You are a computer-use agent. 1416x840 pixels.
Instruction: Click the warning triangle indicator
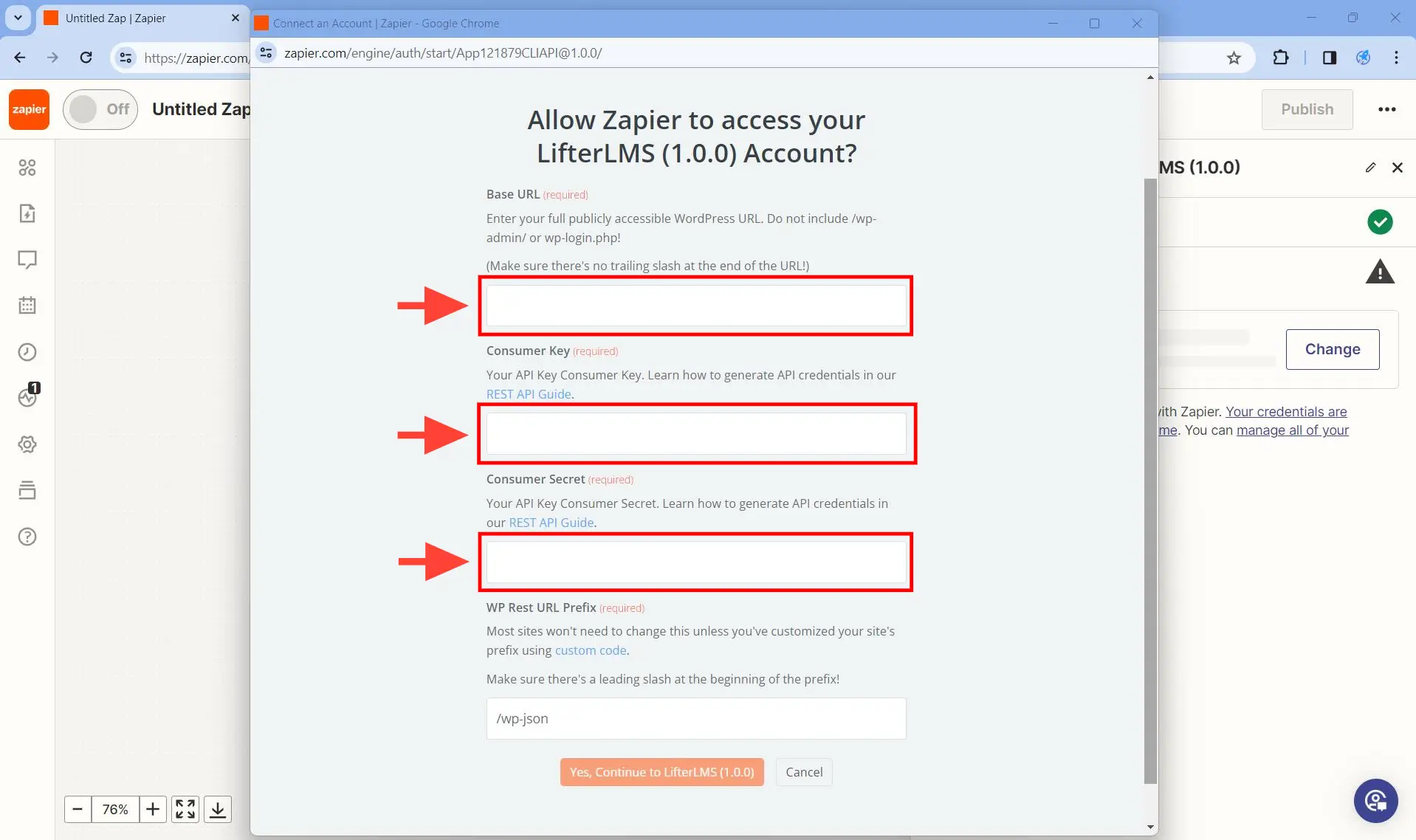tap(1380, 272)
